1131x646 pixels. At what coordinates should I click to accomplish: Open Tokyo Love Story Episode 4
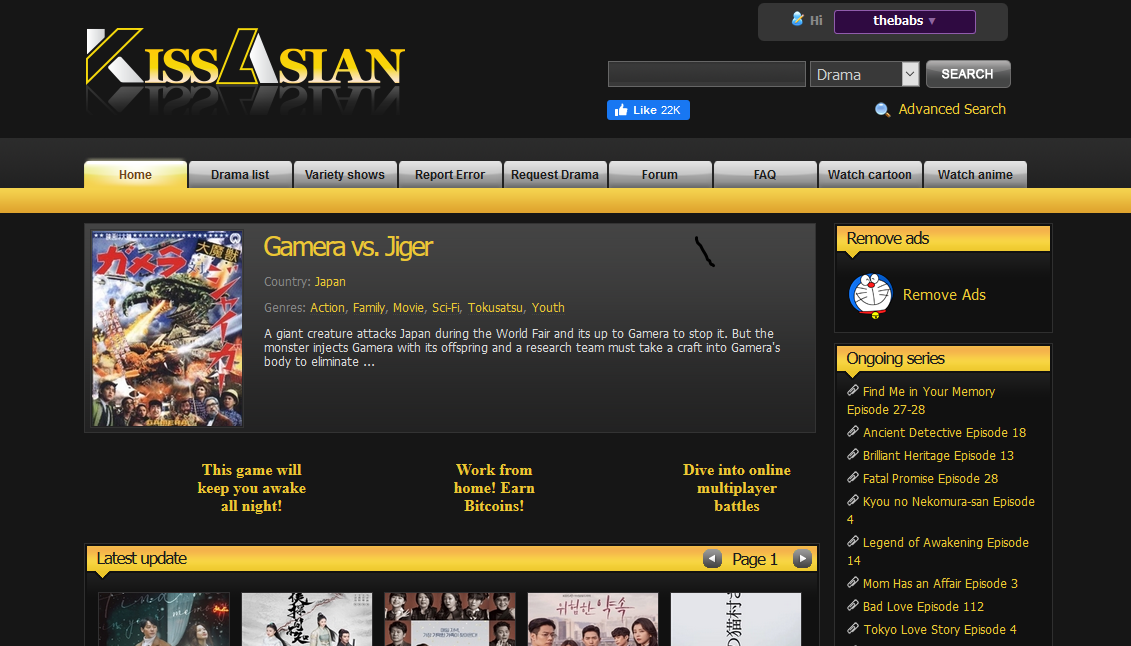point(940,630)
